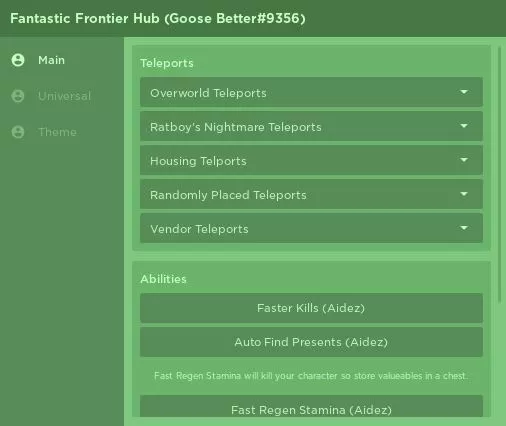506x426 pixels.
Task: Open the Randomly Placed Teleports dropdown
Action: click(311, 194)
